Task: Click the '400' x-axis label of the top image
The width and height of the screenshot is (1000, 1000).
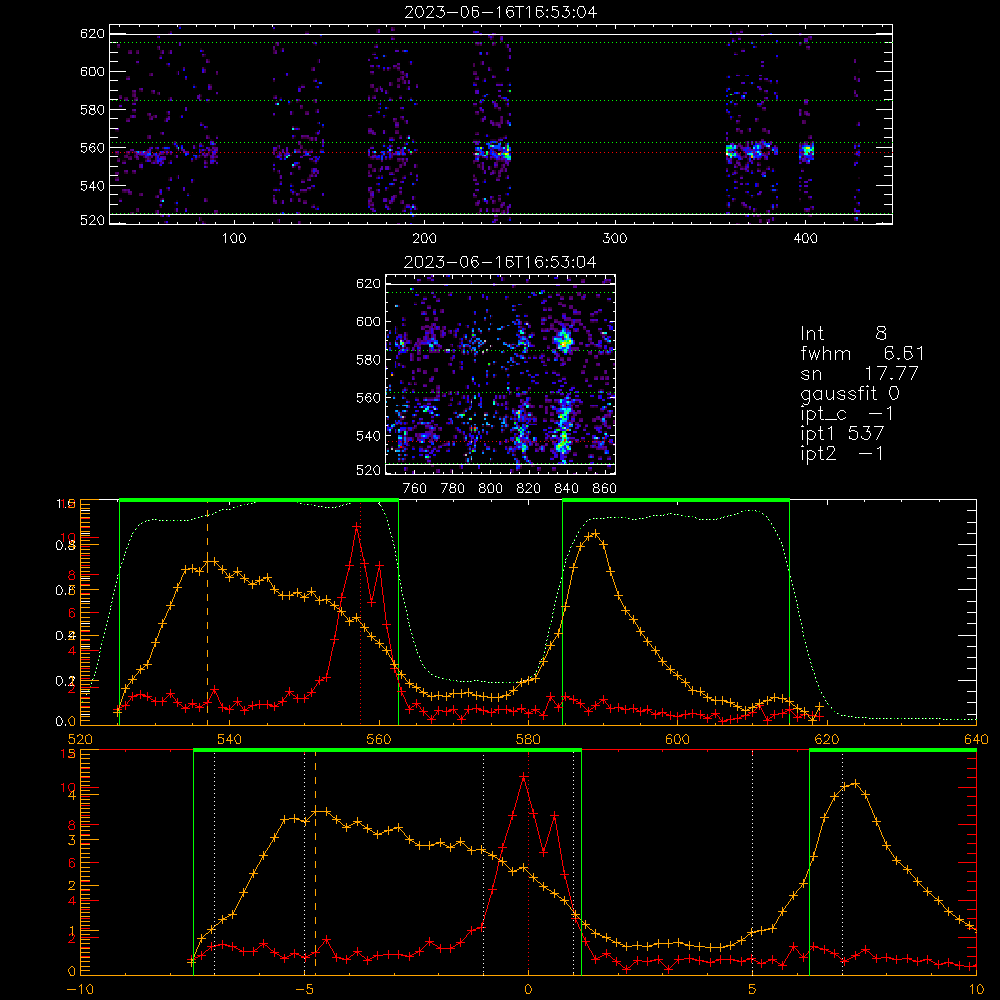Action: click(x=805, y=239)
